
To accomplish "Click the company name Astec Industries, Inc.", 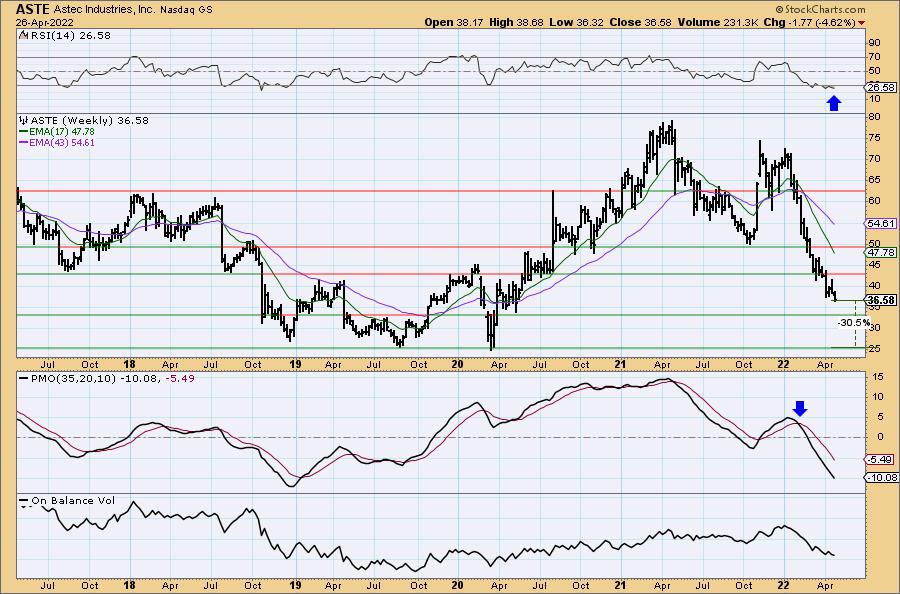I will (x=104, y=10).
